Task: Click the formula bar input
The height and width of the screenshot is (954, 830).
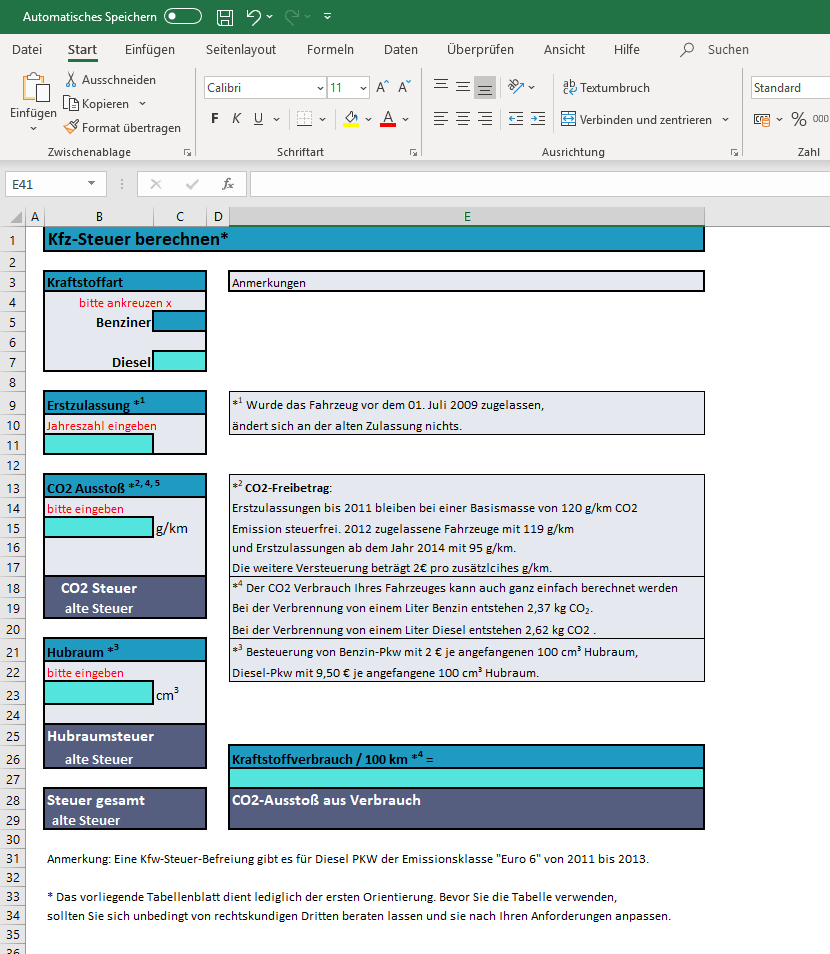Action: click(540, 184)
